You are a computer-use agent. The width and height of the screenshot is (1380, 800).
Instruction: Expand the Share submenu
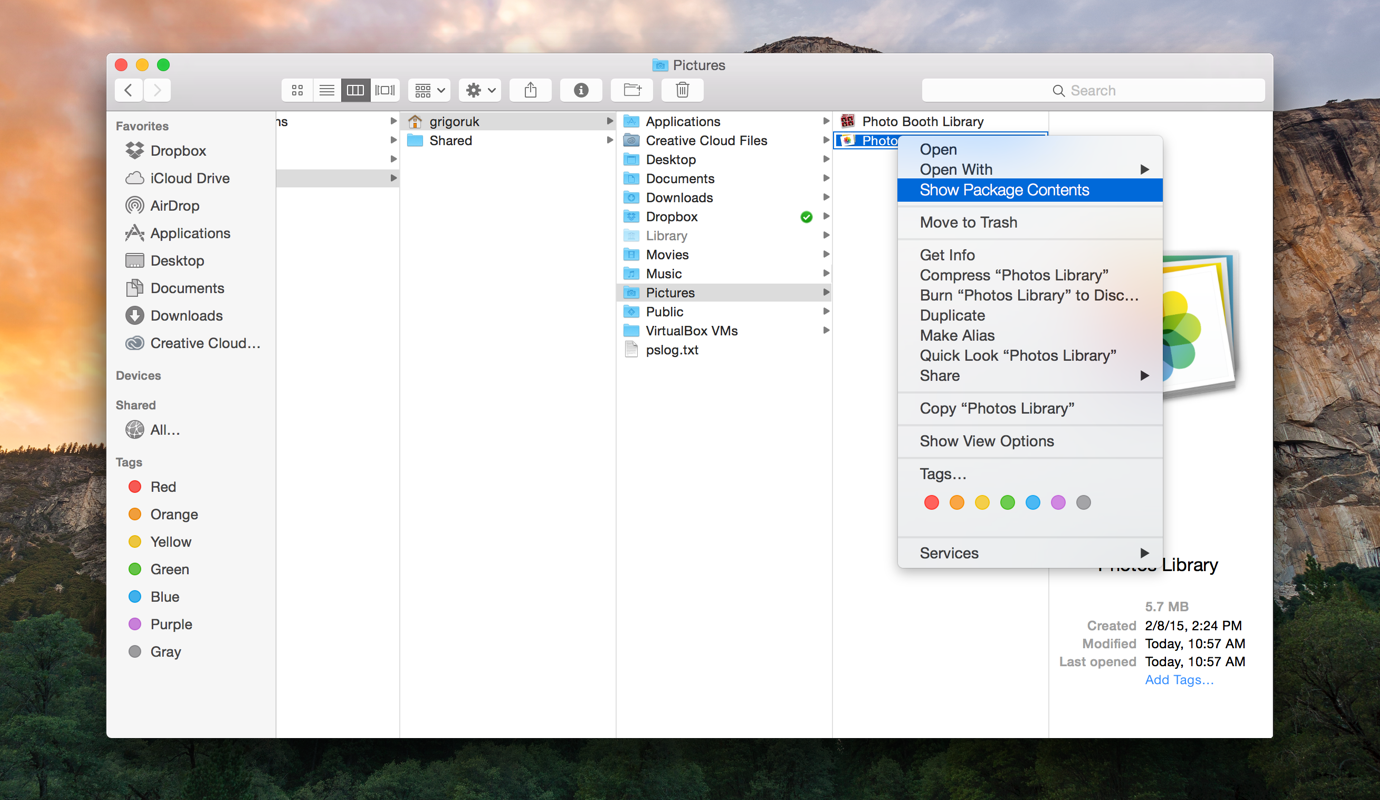pos(1030,376)
